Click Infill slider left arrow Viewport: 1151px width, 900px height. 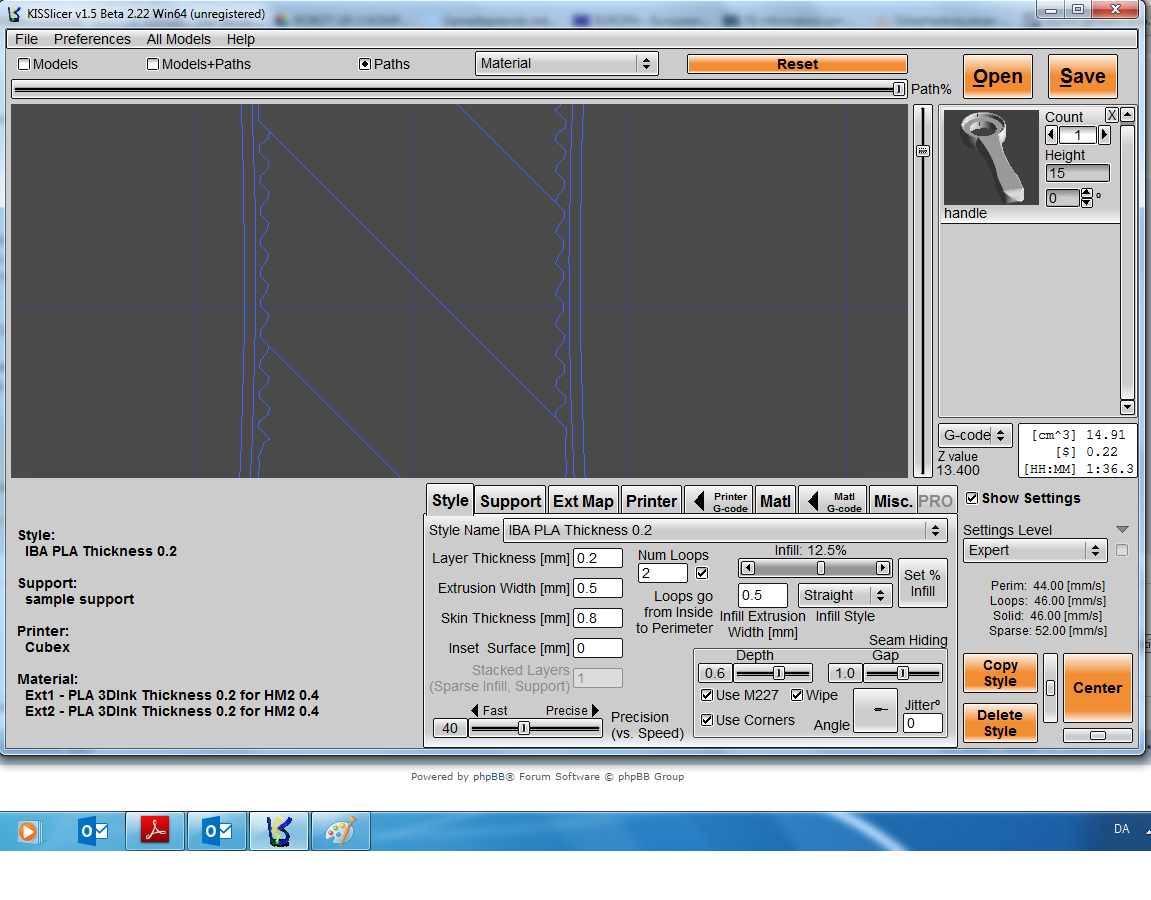pyautogui.click(x=748, y=567)
